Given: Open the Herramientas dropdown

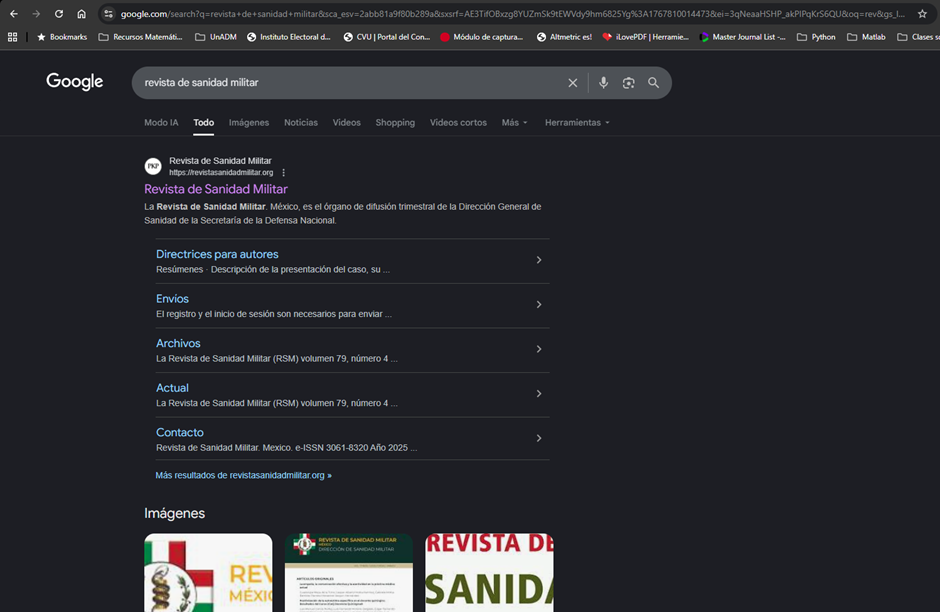Looking at the screenshot, I should point(577,123).
